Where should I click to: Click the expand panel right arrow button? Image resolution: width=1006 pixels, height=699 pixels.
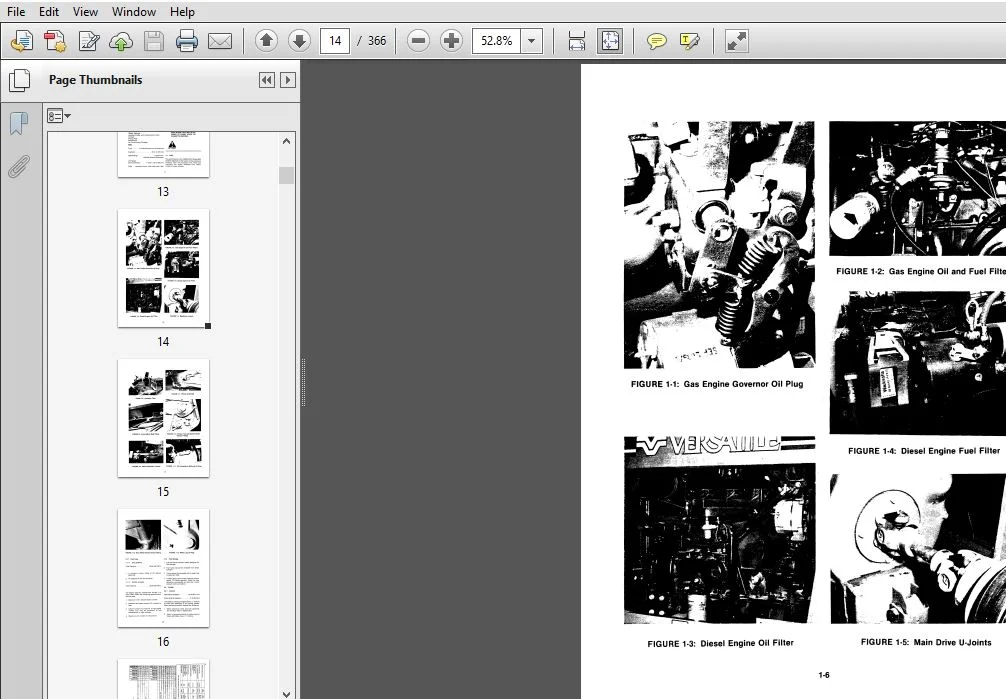click(287, 80)
